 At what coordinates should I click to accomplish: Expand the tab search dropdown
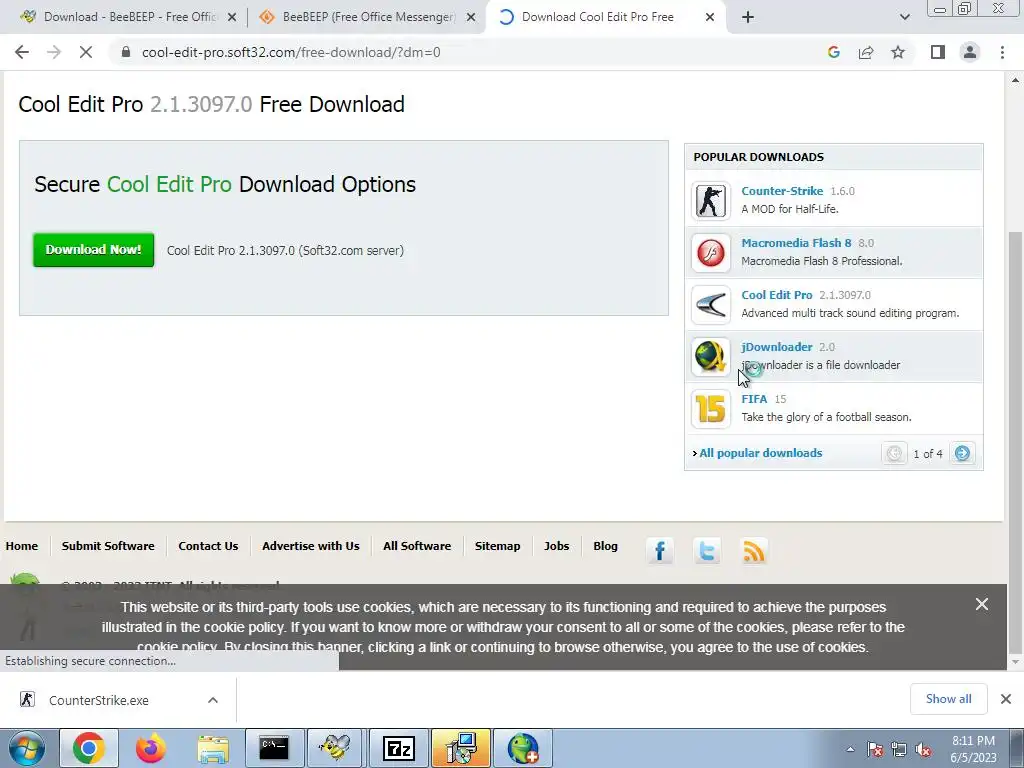pyautogui.click(x=904, y=18)
